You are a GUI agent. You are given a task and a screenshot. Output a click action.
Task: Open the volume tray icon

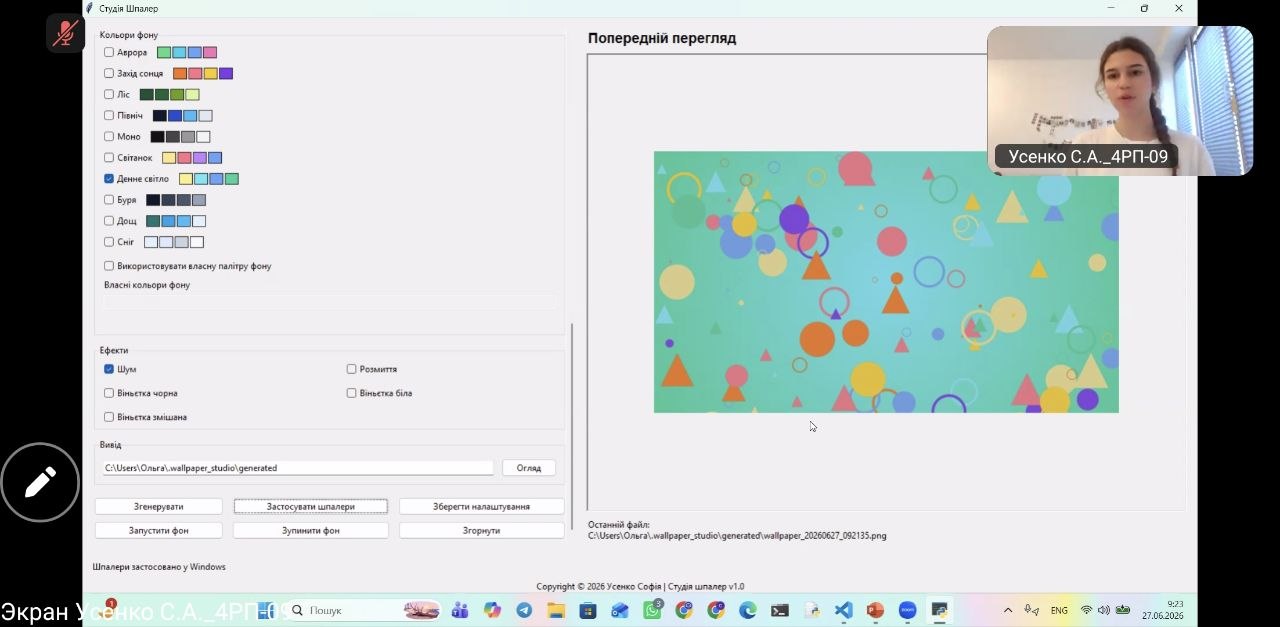click(1104, 610)
